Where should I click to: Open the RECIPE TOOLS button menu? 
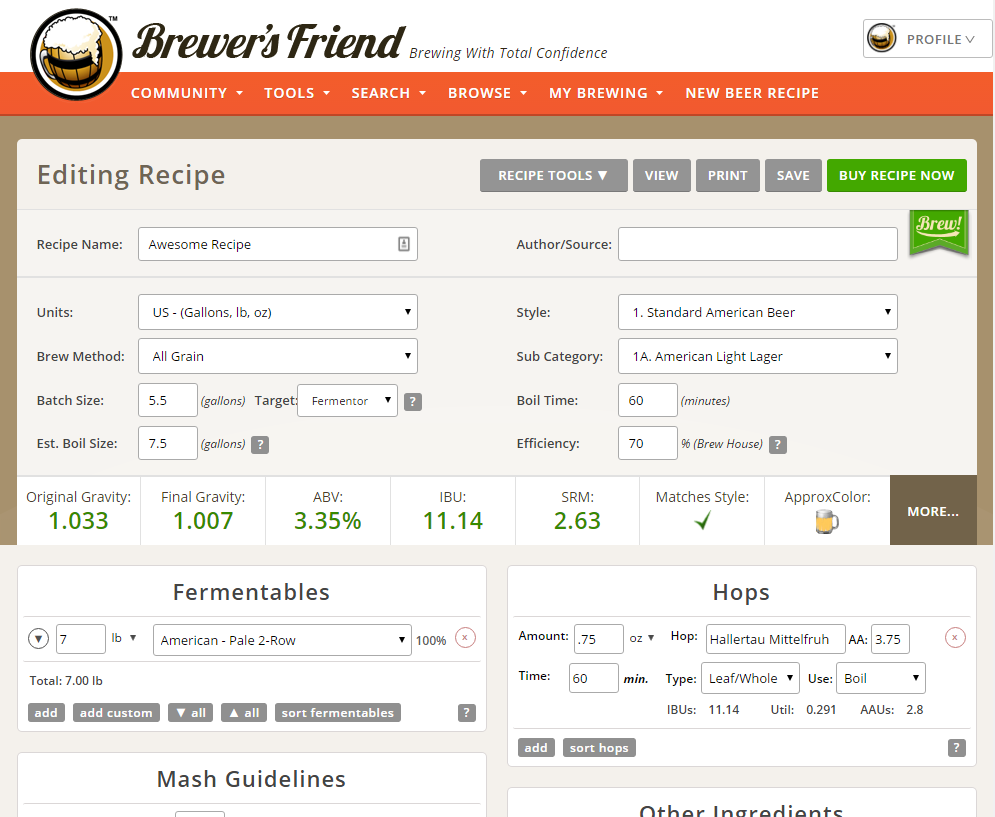tap(553, 175)
